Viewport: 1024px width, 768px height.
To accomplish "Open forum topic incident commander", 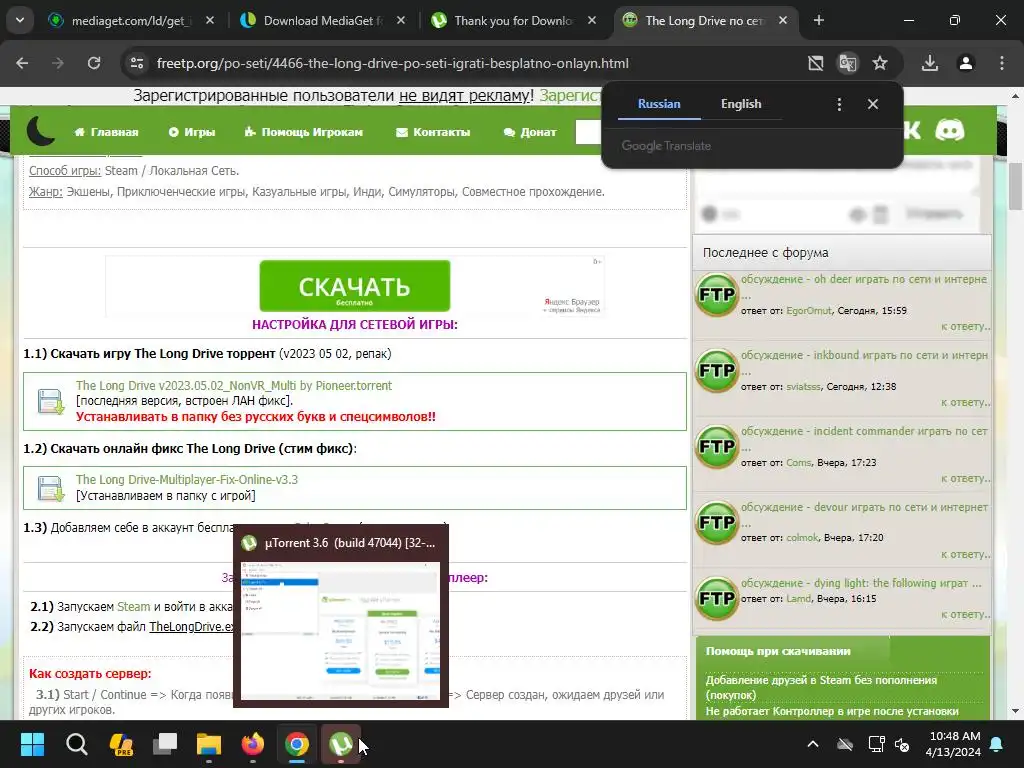I will coord(864,431).
